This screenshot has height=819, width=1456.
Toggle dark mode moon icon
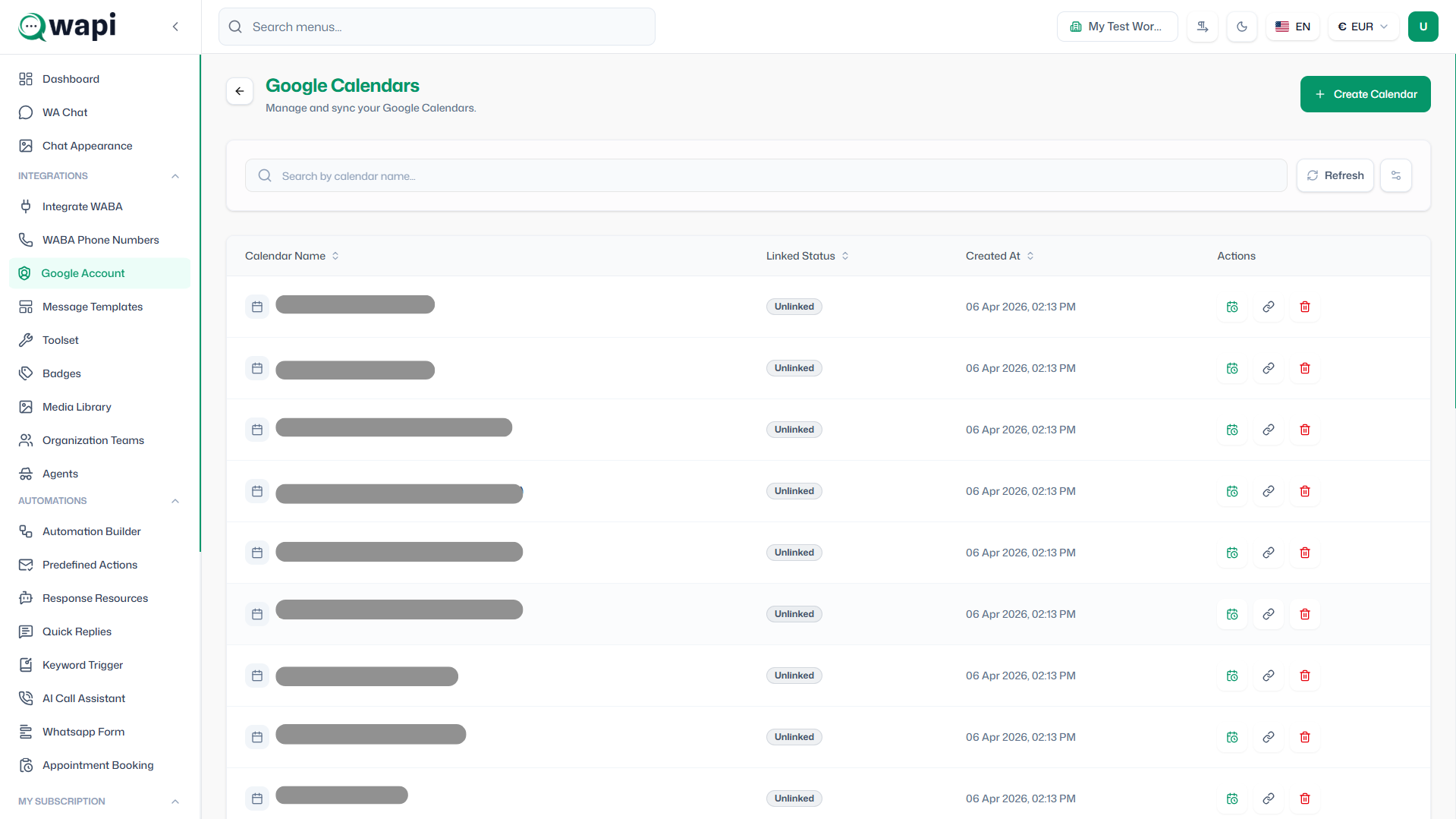[x=1242, y=27]
